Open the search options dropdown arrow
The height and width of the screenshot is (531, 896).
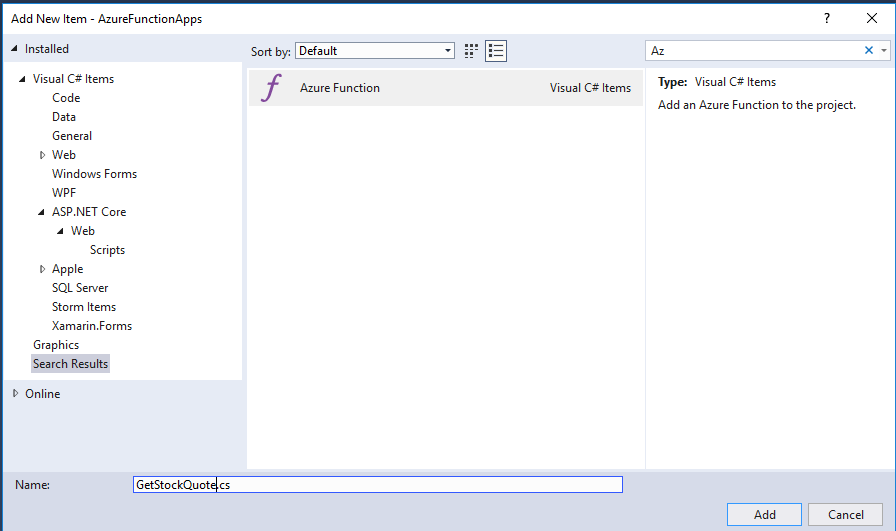[x=883, y=50]
